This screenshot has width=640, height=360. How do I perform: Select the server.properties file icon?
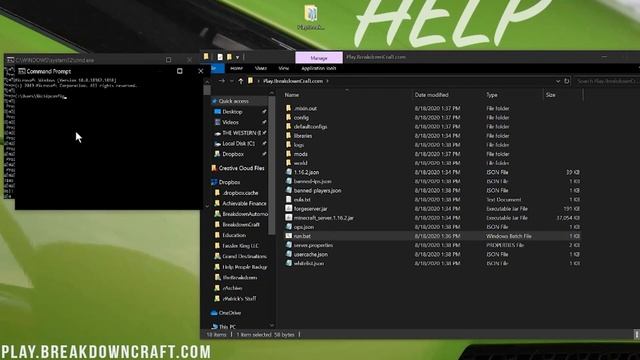[289, 245]
